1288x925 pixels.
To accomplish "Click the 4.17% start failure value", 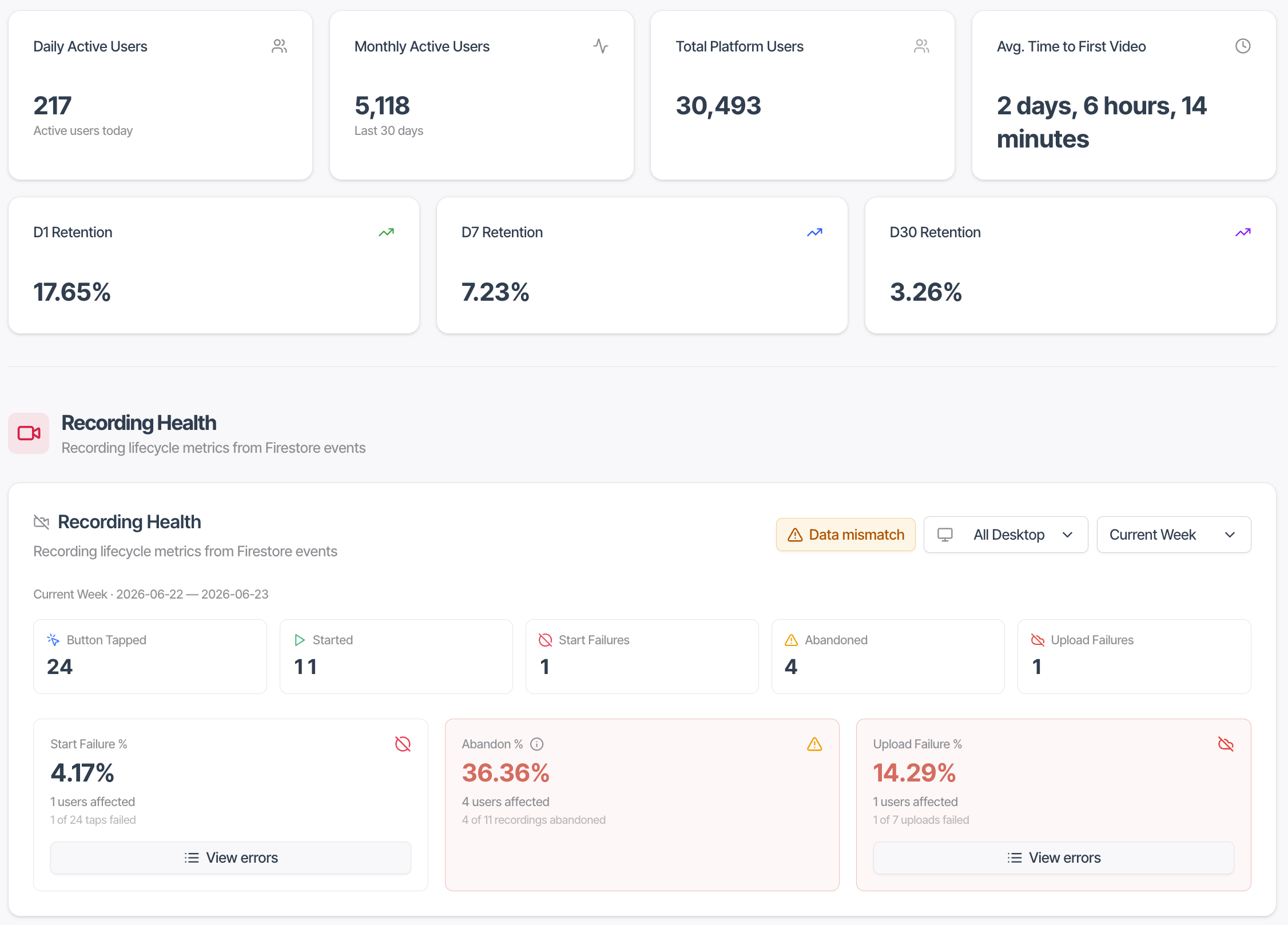I will pos(82,773).
